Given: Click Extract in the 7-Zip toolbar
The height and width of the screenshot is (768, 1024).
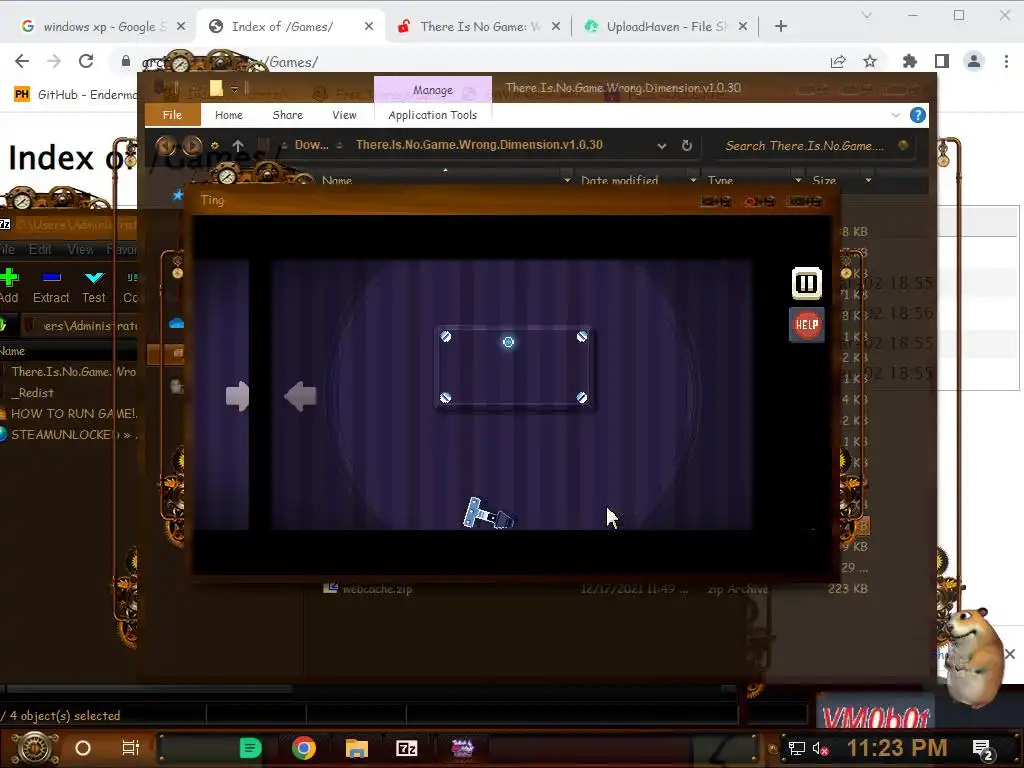Looking at the screenshot, I should (x=51, y=286).
